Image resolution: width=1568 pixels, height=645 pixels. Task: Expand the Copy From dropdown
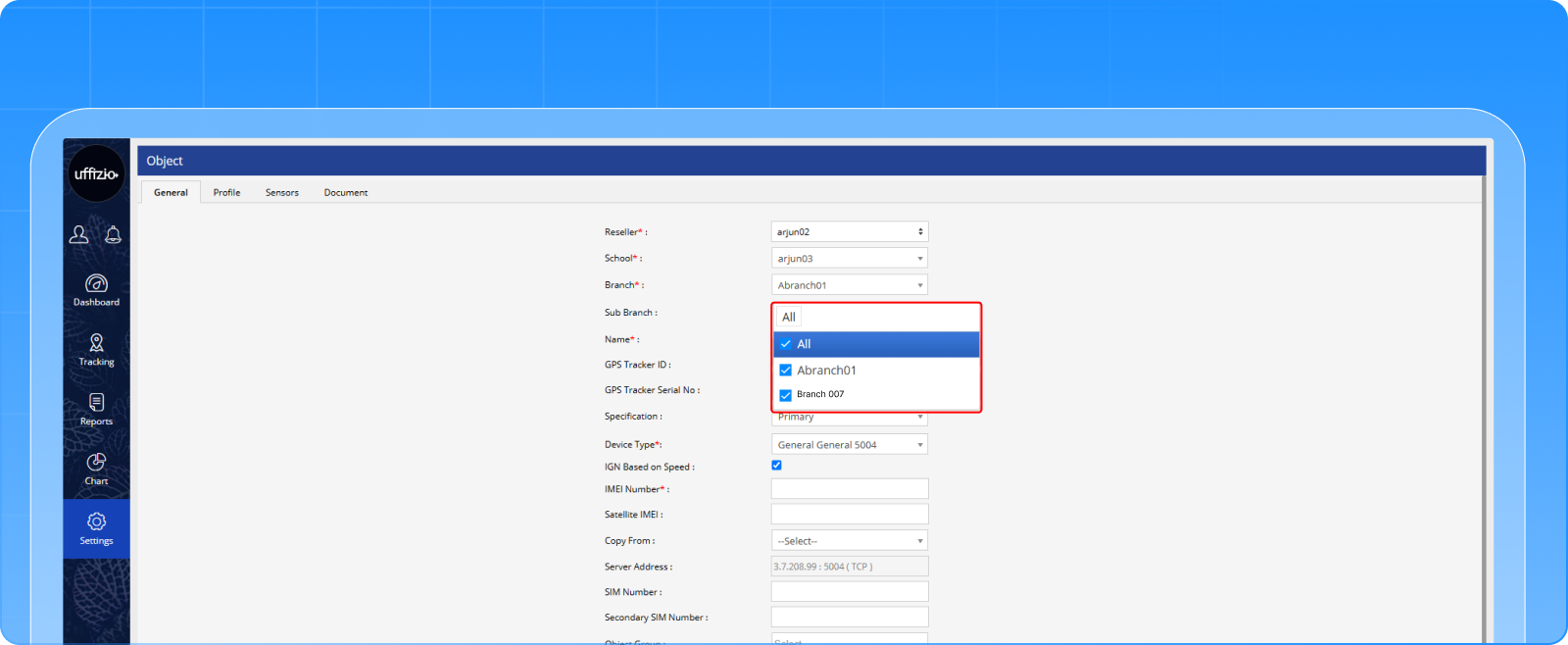[849, 541]
